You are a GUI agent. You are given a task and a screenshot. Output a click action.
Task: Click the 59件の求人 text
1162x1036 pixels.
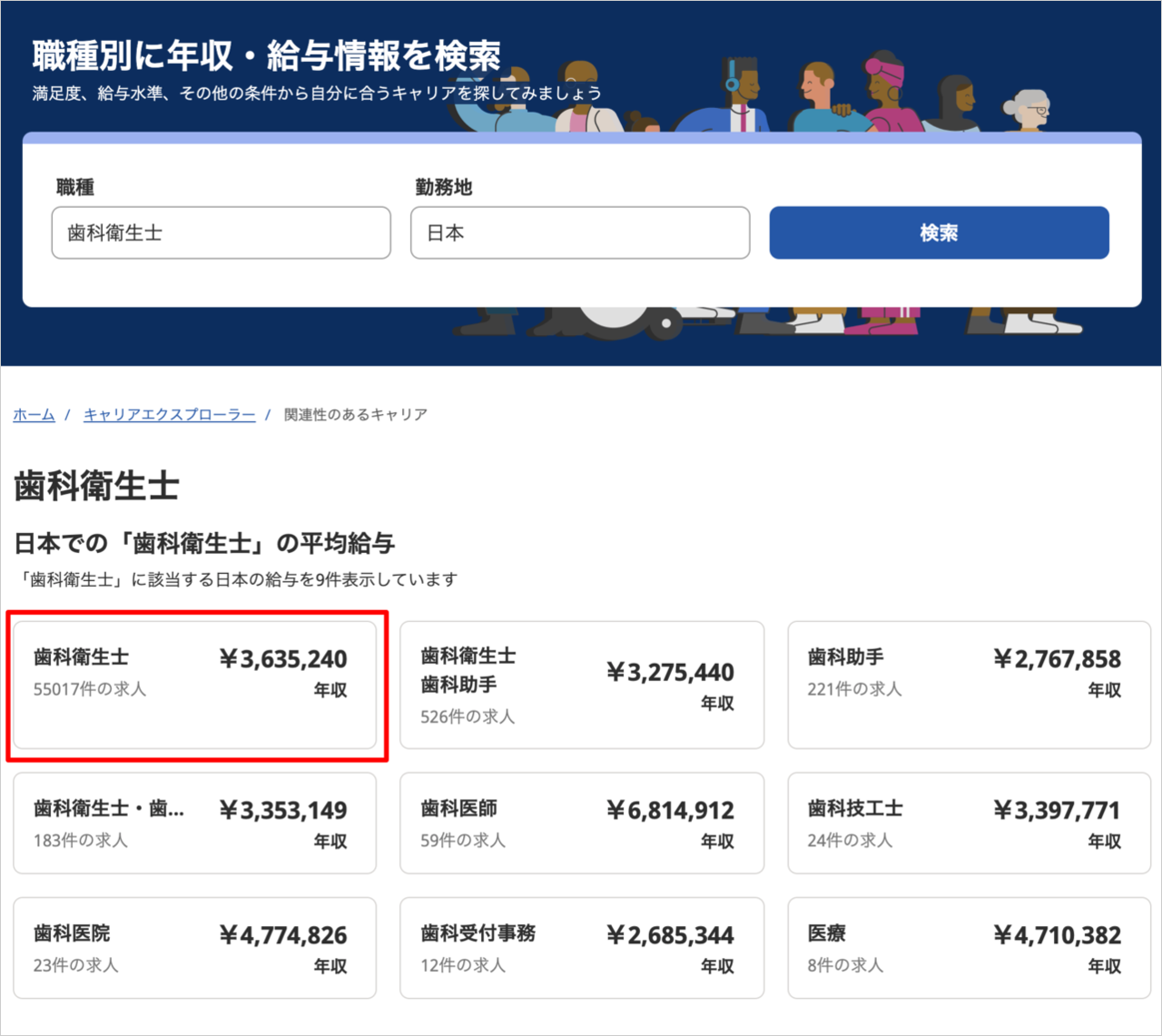[463, 841]
